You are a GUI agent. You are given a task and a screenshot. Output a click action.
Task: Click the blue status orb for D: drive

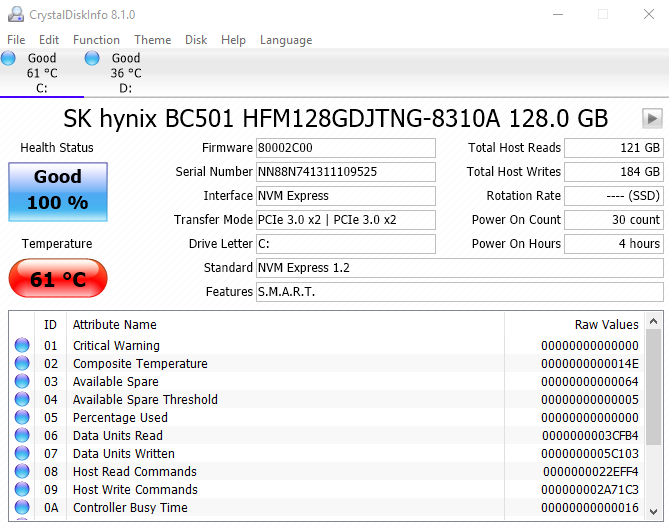point(92,58)
